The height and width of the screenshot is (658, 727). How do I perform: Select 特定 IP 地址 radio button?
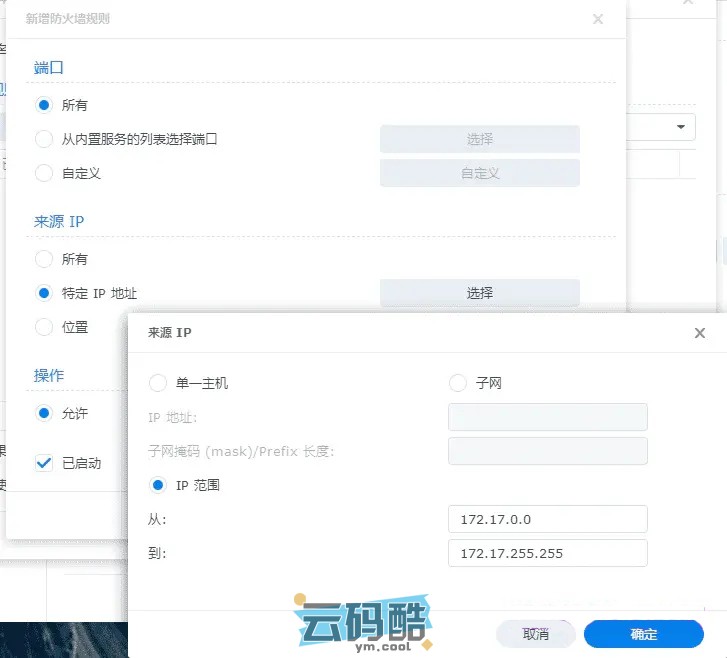[44, 293]
